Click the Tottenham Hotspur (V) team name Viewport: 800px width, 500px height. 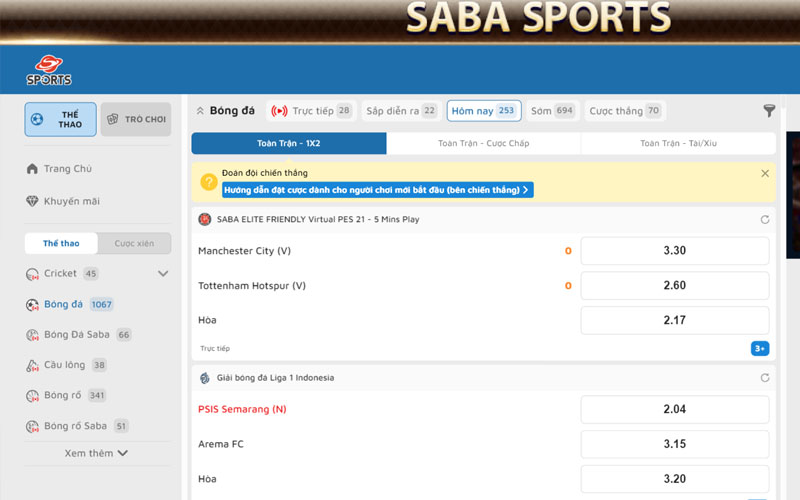(x=252, y=286)
